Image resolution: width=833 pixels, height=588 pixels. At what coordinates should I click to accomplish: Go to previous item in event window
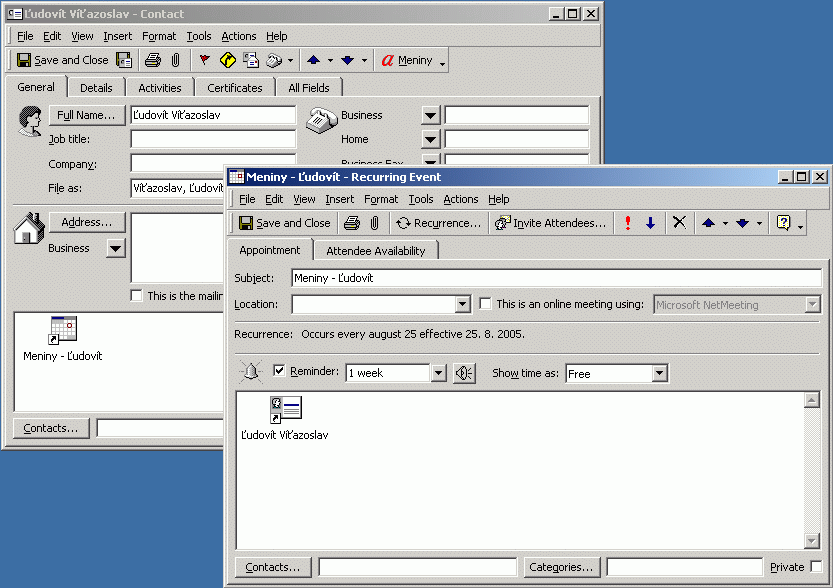pyautogui.click(x=708, y=223)
